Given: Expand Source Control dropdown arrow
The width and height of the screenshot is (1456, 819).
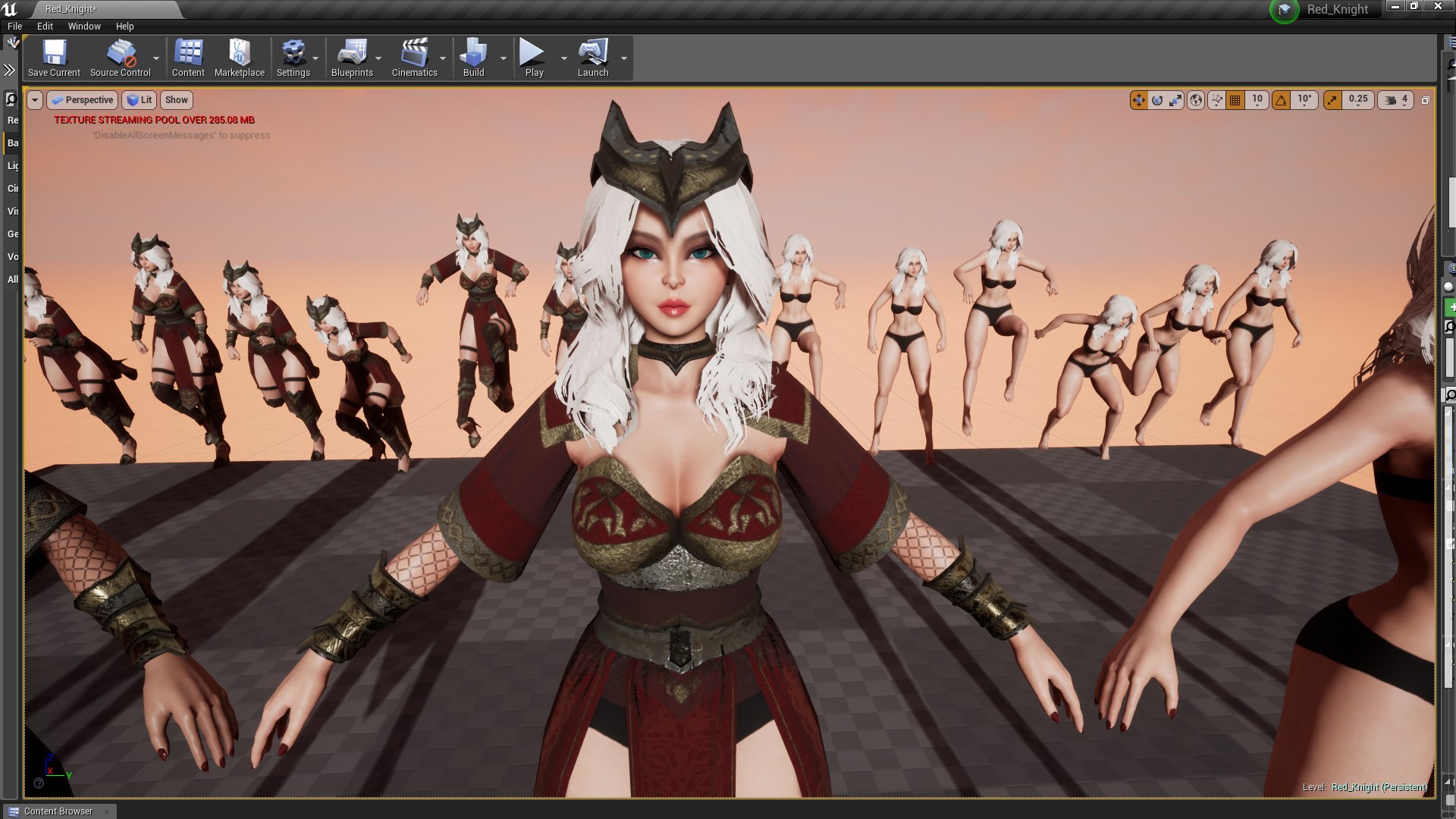Looking at the screenshot, I should (156, 58).
